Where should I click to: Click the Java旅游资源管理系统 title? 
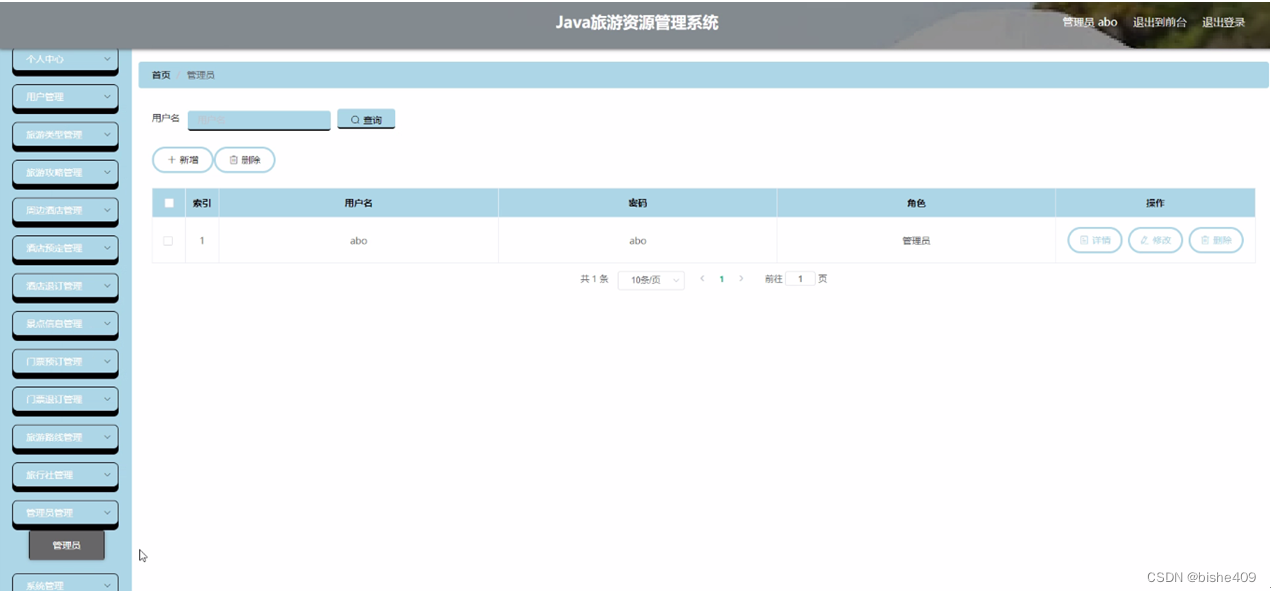coord(637,23)
